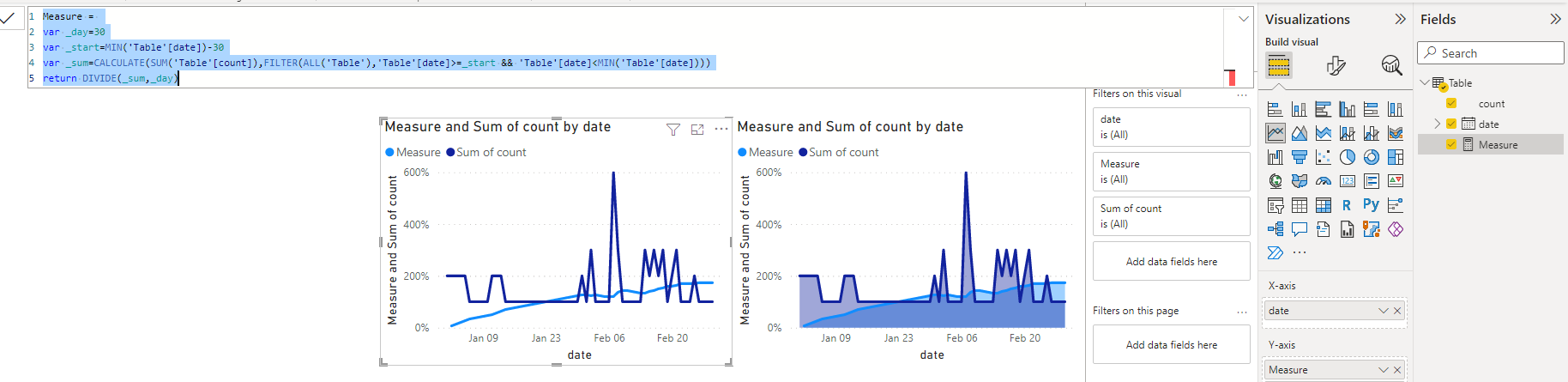Select the Paginated report visual
The width and height of the screenshot is (1568, 382).
pyautogui.click(x=1348, y=229)
